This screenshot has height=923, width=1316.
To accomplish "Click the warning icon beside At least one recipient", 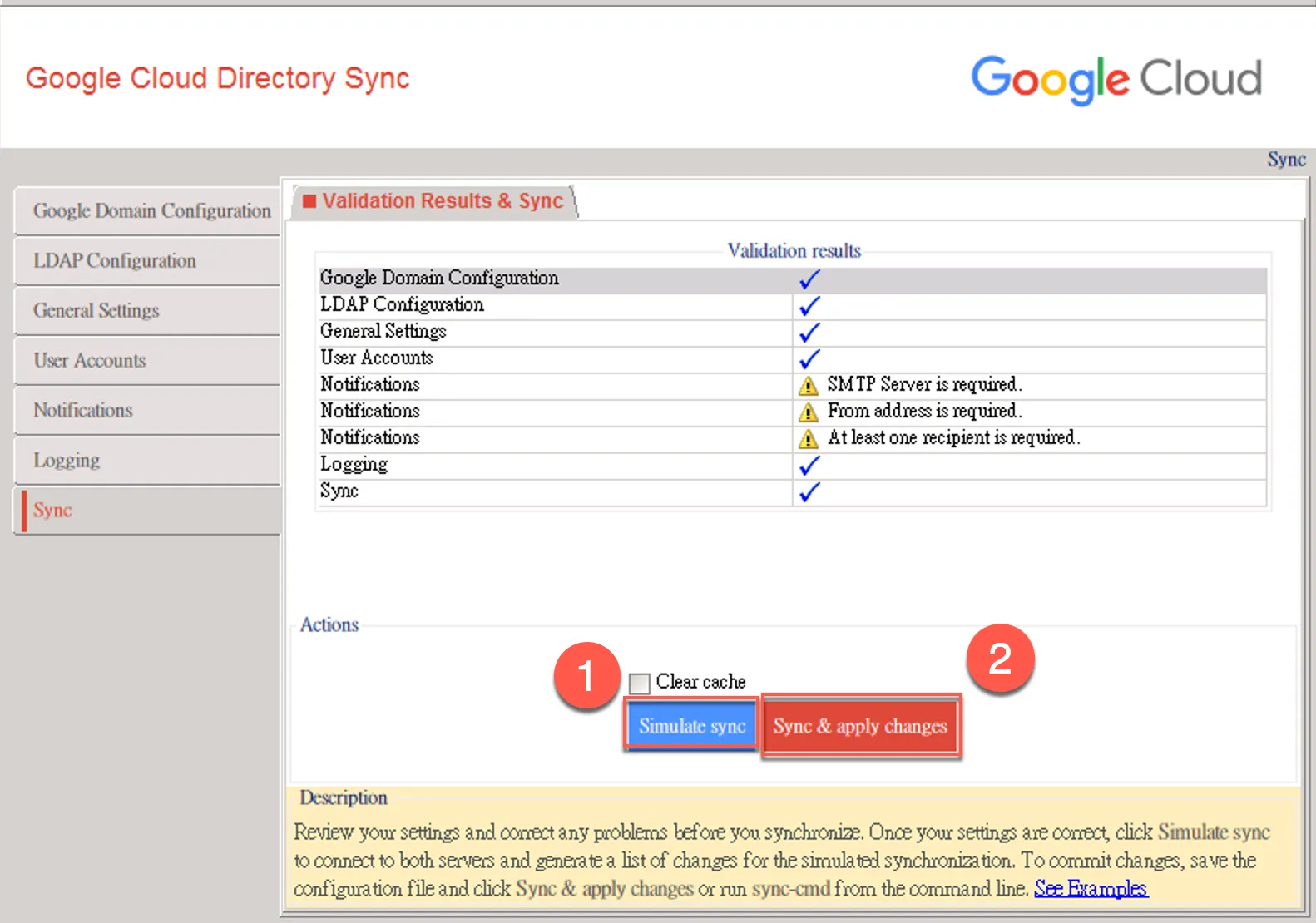I will (808, 439).
